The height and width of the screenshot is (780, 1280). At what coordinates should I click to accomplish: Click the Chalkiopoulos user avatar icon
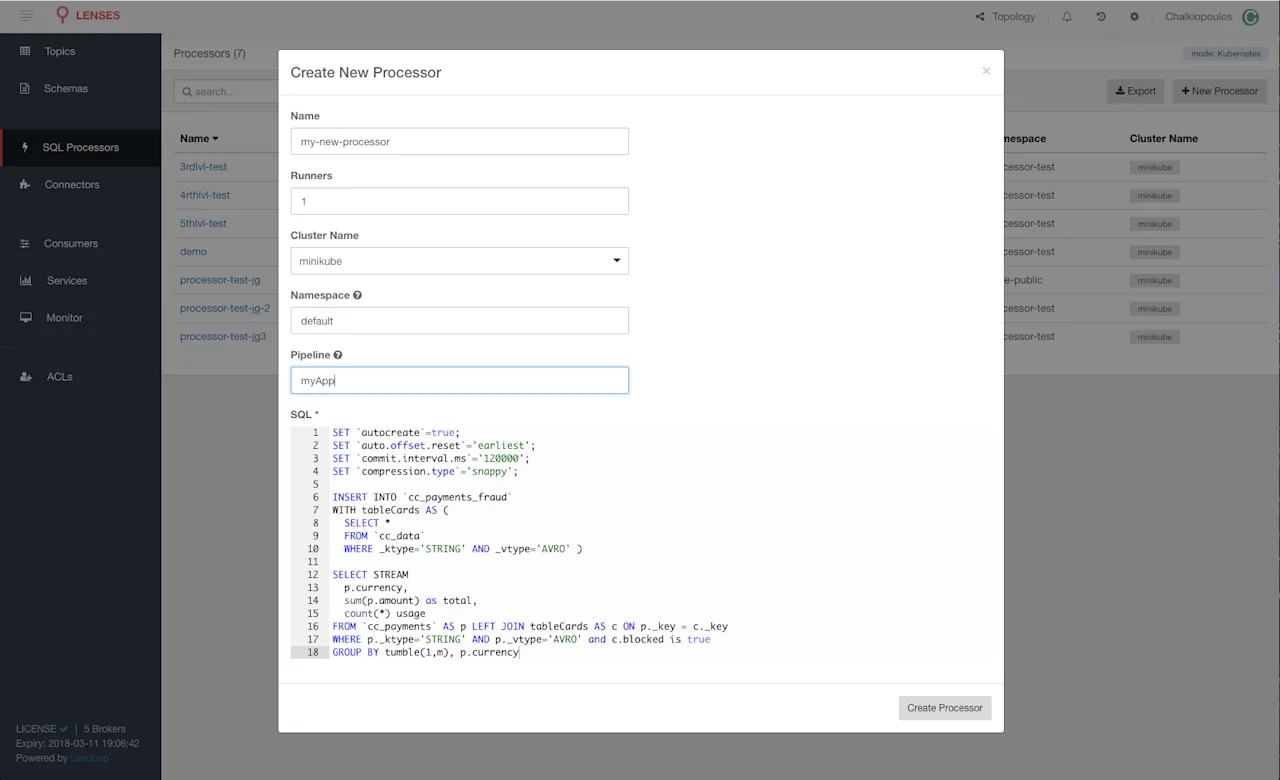tap(1250, 16)
